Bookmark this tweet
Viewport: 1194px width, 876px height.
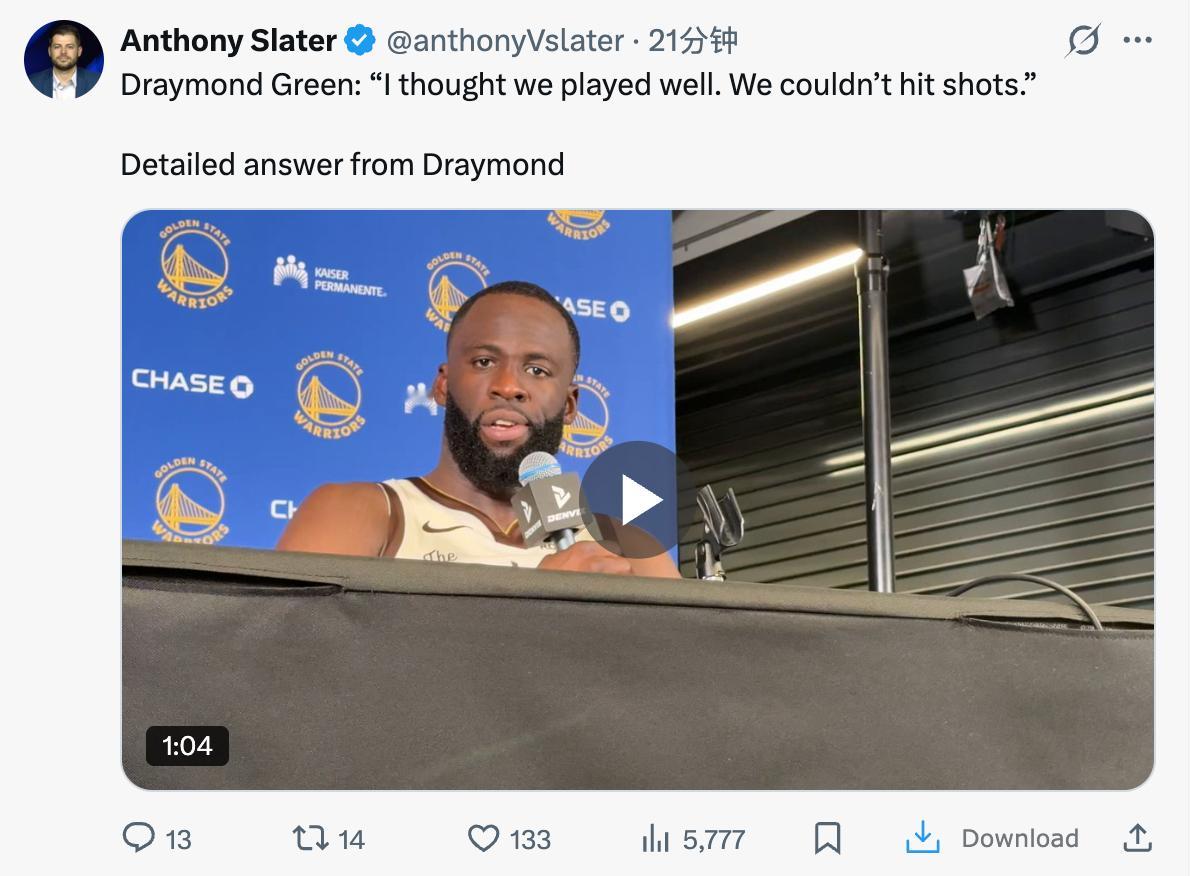tap(828, 838)
